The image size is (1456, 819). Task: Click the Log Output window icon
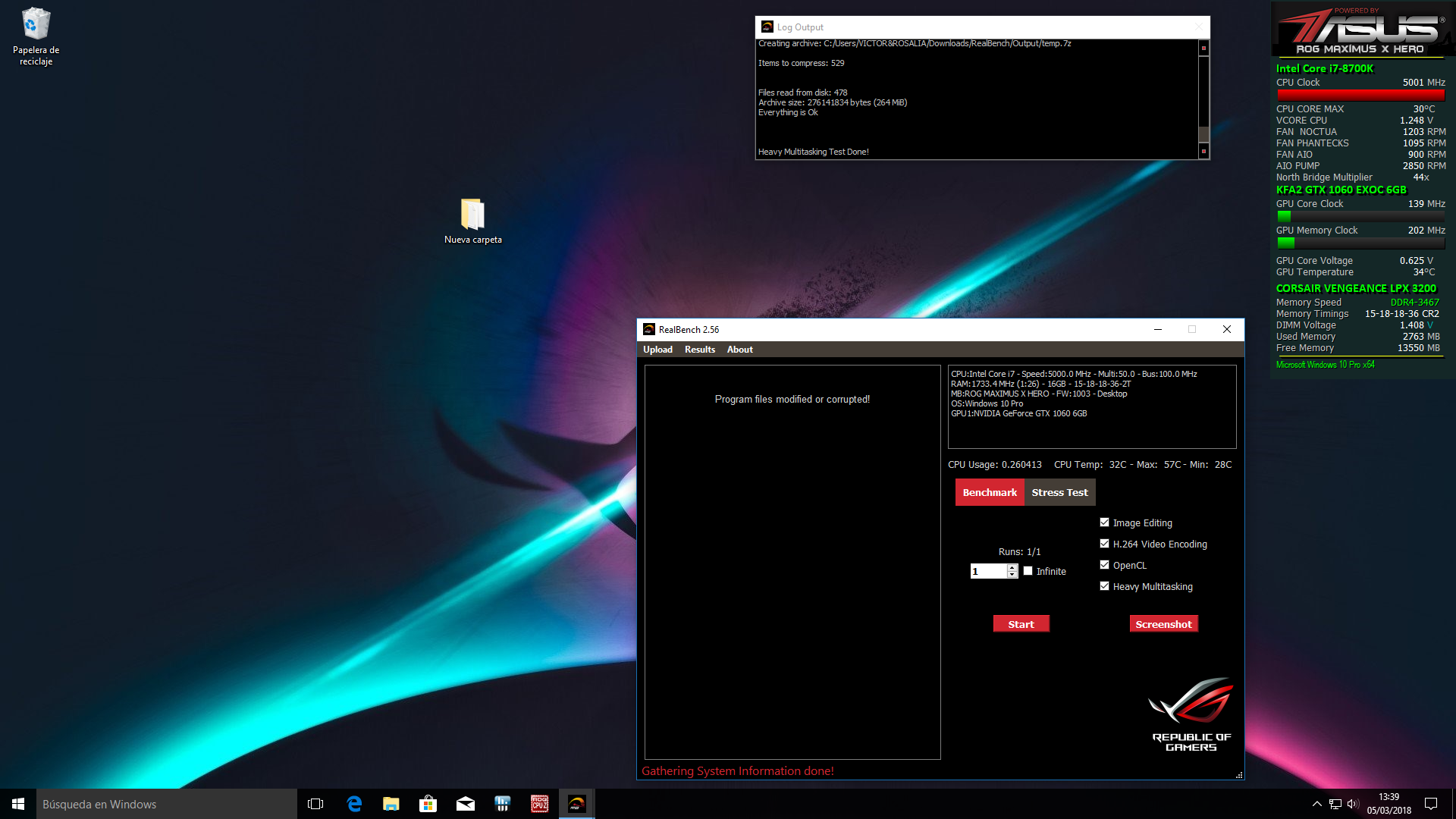pyautogui.click(x=767, y=27)
